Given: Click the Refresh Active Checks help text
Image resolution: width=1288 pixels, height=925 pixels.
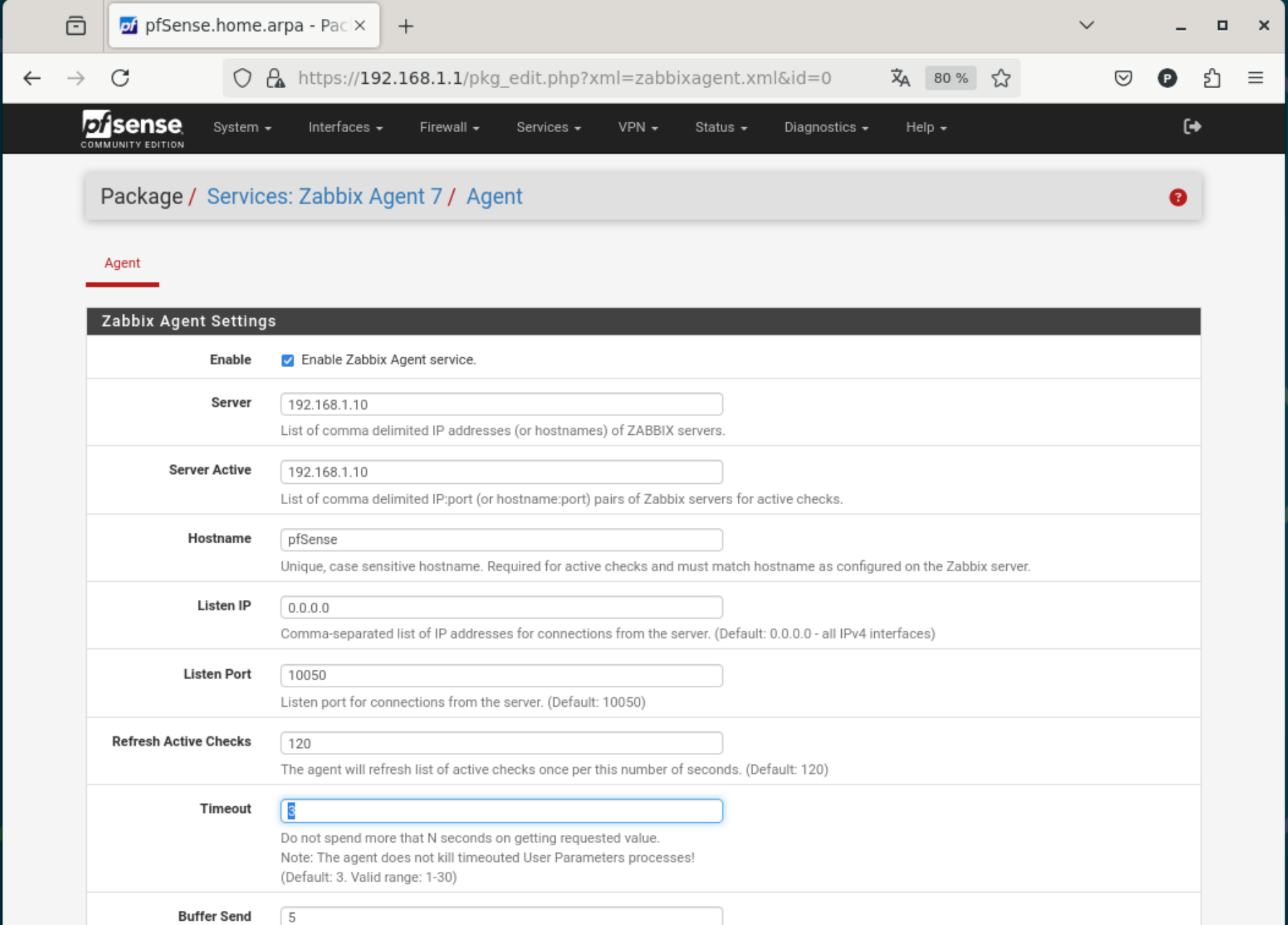Looking at the screenshot, I should point(554,770).
